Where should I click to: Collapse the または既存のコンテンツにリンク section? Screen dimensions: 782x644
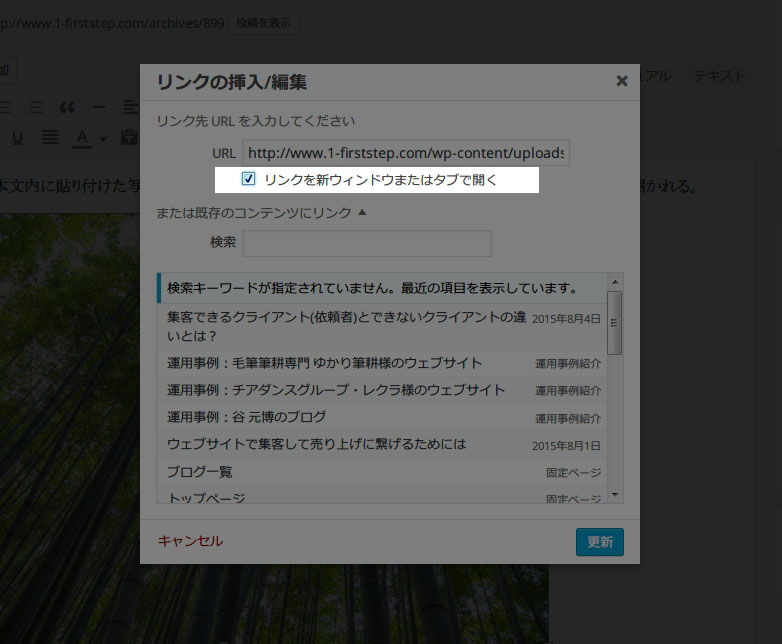click(261, 213)
